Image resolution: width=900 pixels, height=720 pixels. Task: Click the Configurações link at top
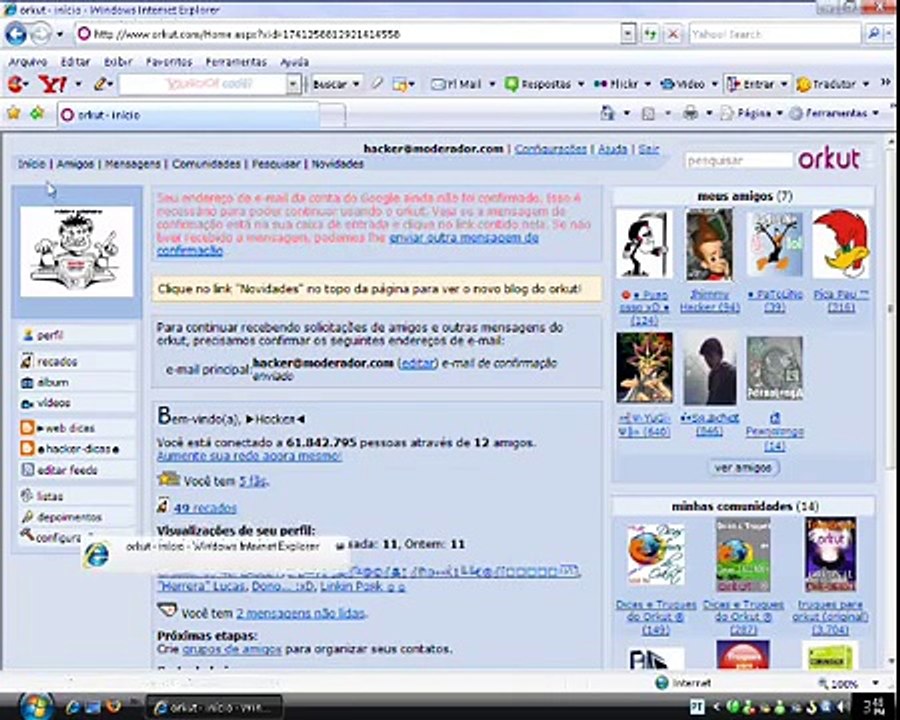pyautogui.click(x=550, y=149)
